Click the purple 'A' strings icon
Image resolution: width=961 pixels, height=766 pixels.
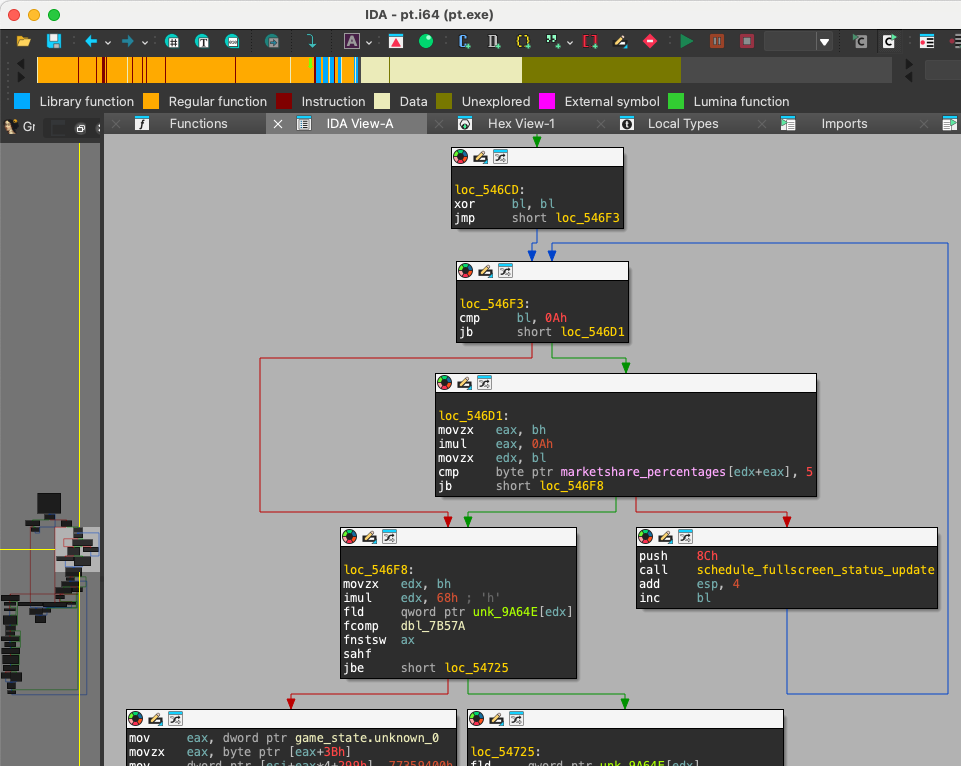coord(352,41)
